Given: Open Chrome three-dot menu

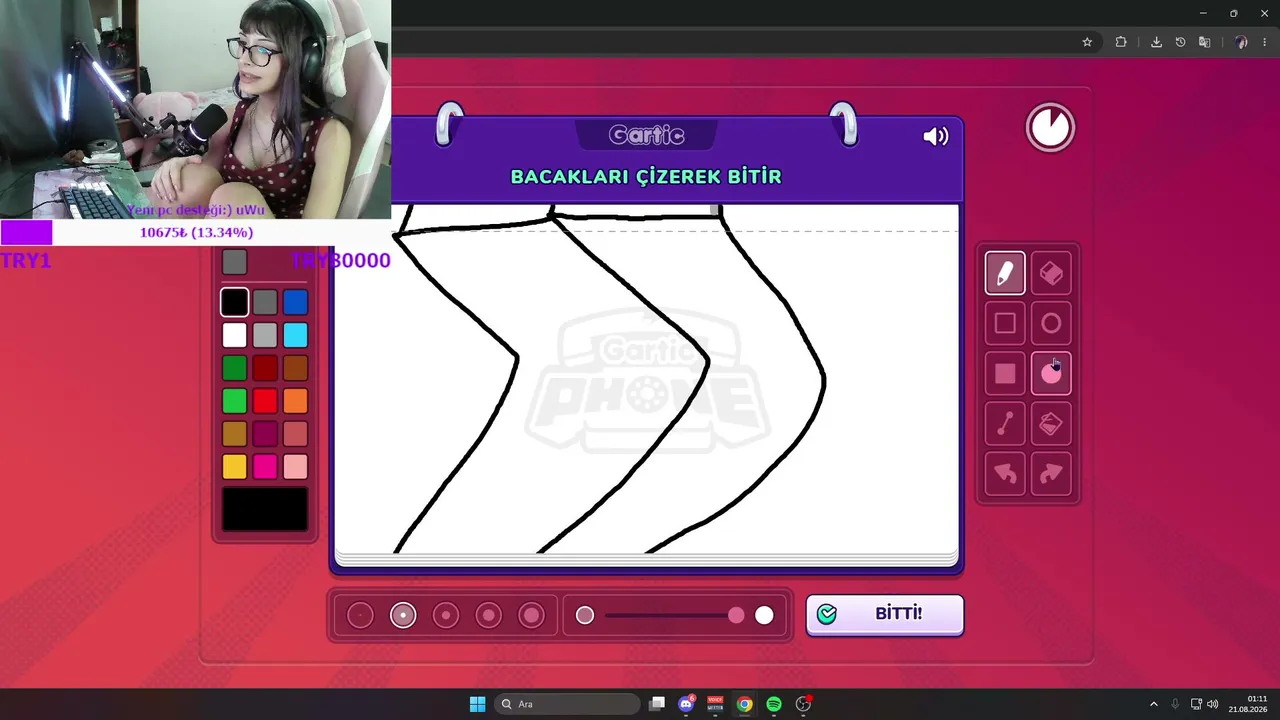Looking at the screenshot, I should coord(1265,42).
